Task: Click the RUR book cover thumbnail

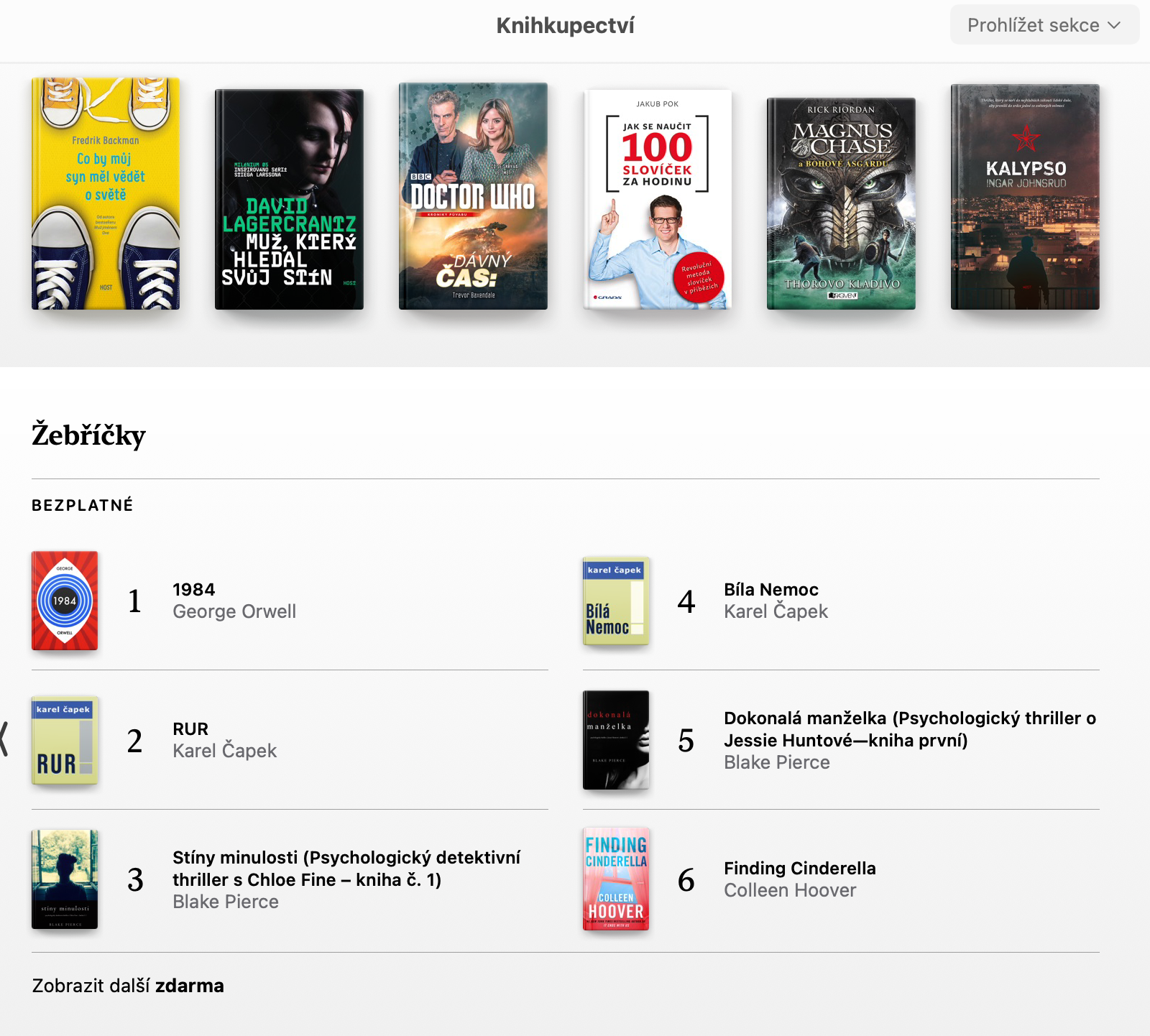Action: (x=65, y=740)
